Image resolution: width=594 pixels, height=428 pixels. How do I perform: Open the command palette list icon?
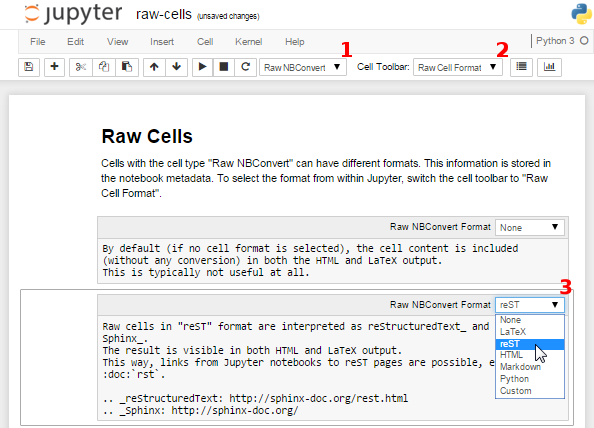[x=521, y=67]
